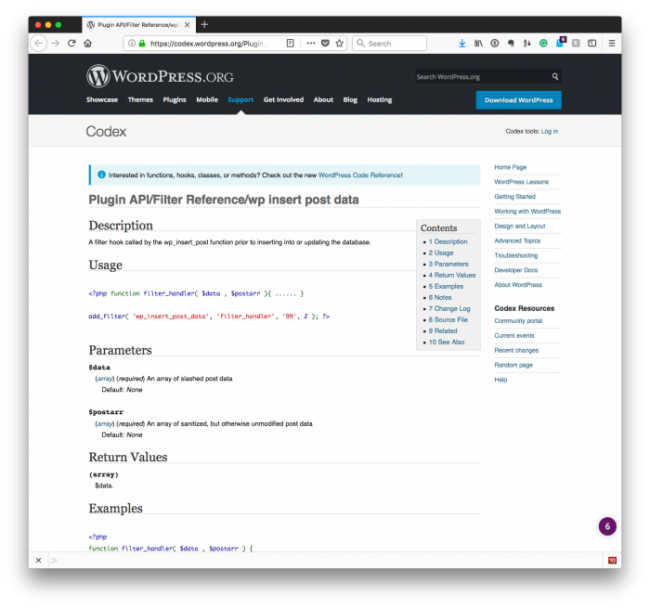Open the Plugins navigation menu item
This screenshot has height=609, width=650.
tap(174, 100)
